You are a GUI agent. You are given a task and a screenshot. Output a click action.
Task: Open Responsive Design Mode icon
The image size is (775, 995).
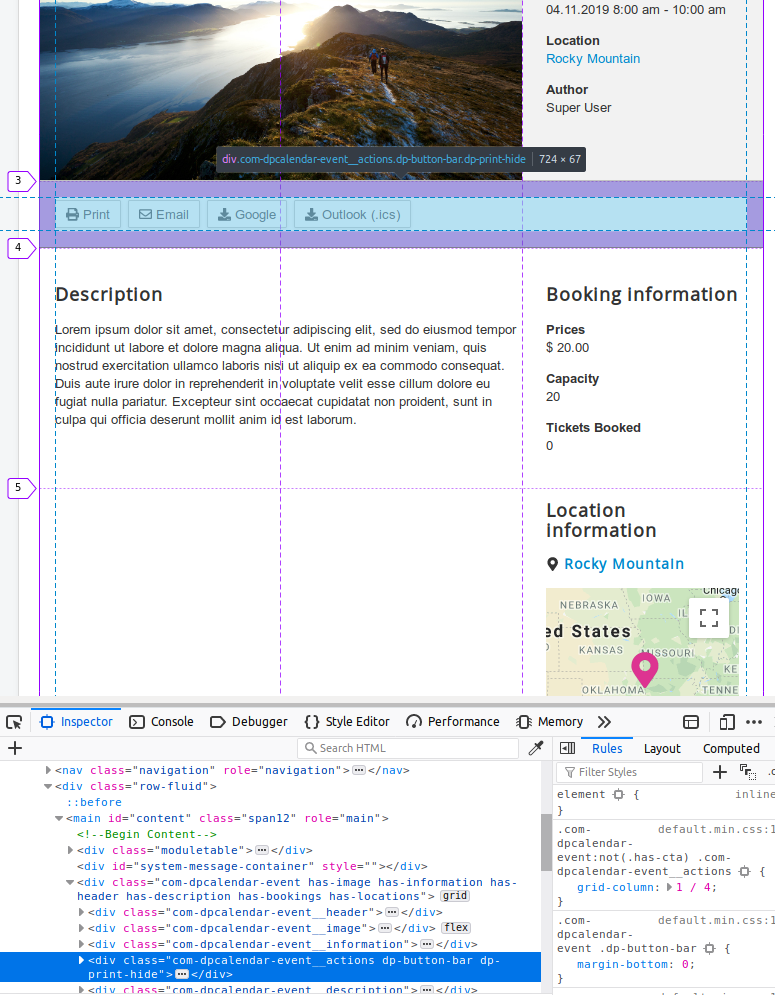(x=727, y=722)
